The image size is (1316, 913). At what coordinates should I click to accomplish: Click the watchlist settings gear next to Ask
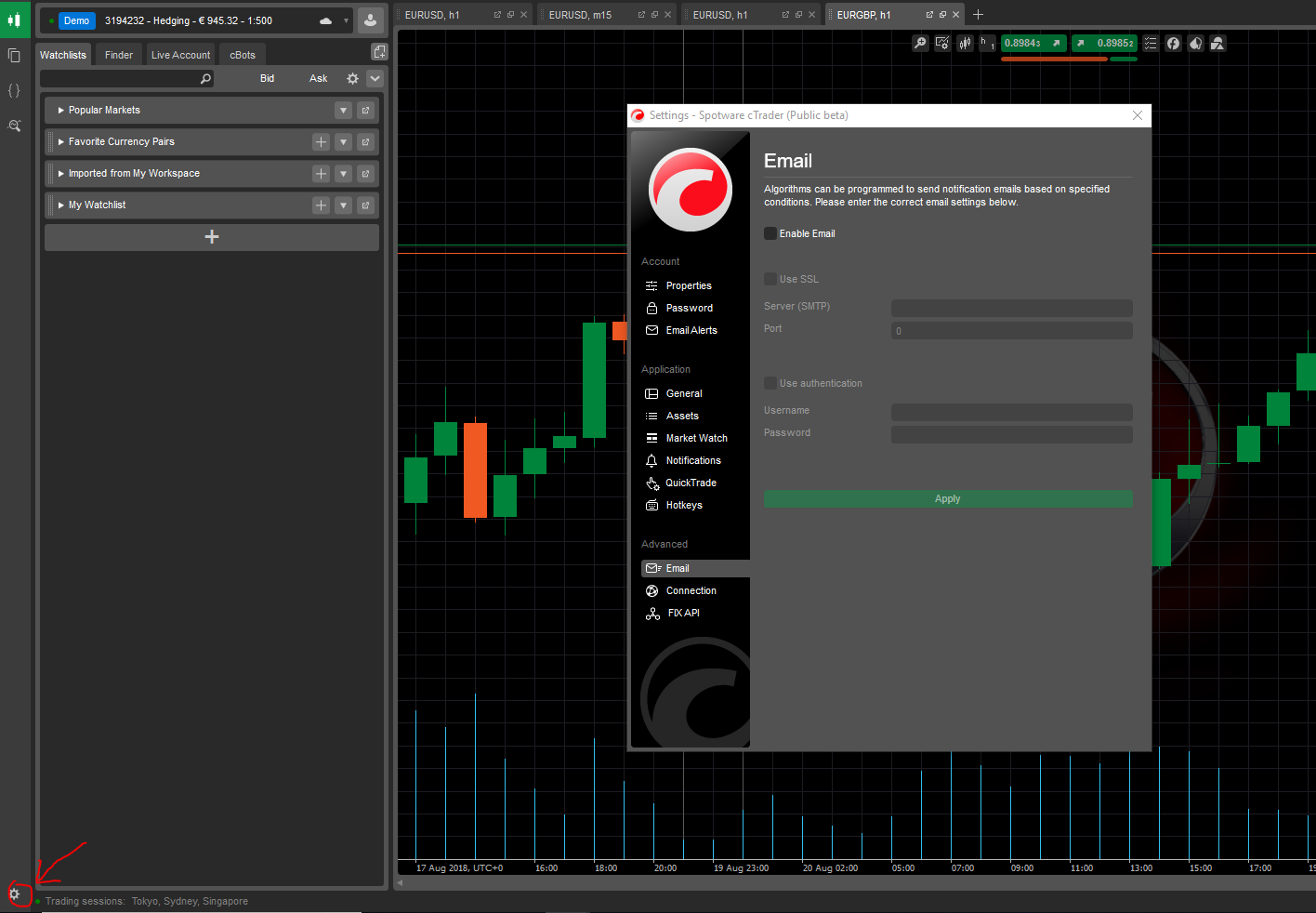tap(352, 79)
